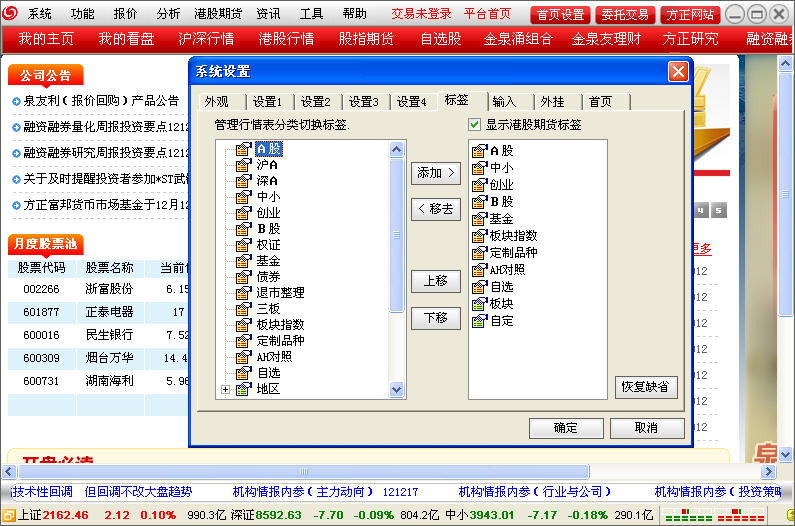The height and width of the screenshot is (526, 795).
Task: Click the app logo icon at top-left
Action: point(11,14)
